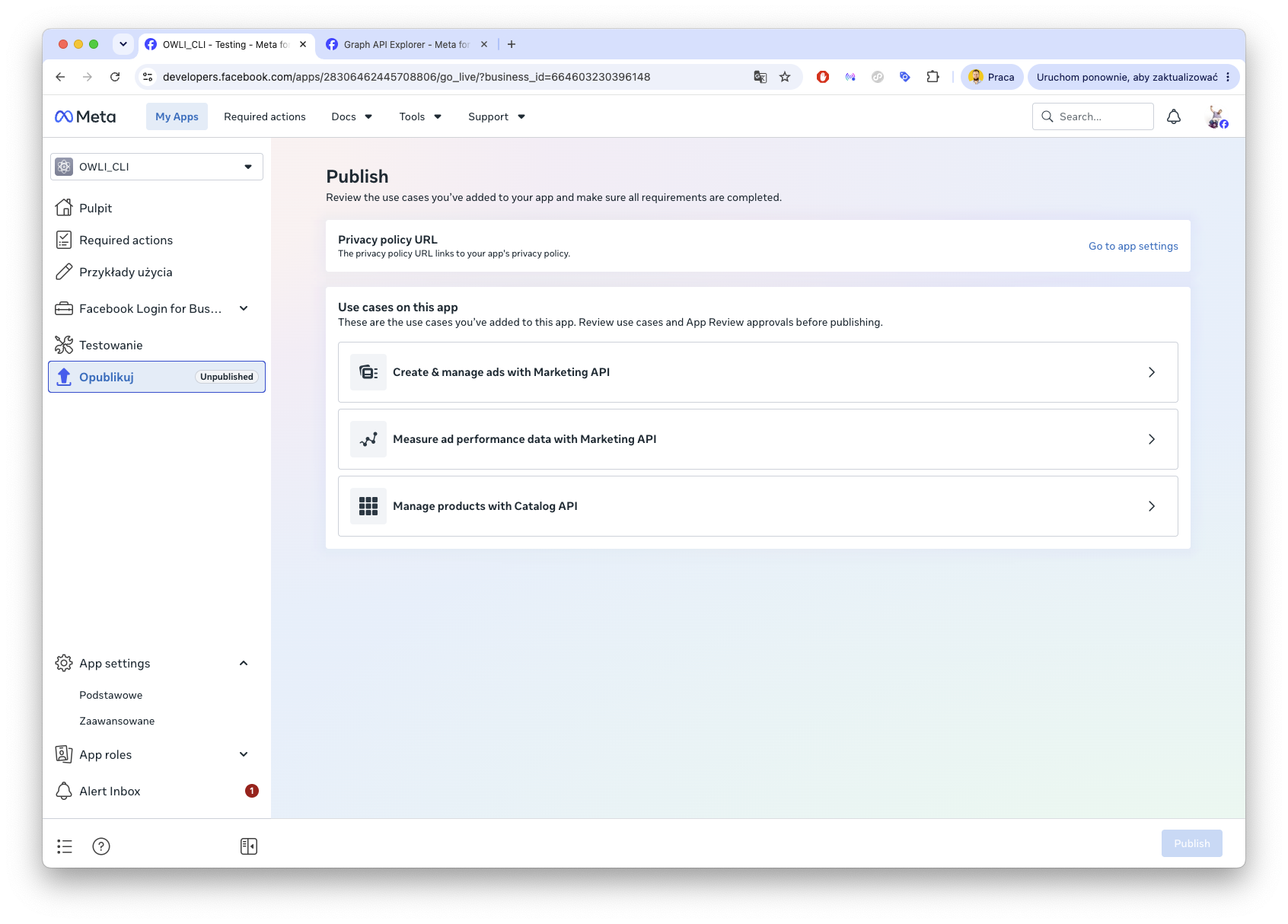Open browser extensions puzzle icon
The image size is (1288, 924).
pos(933,77)
